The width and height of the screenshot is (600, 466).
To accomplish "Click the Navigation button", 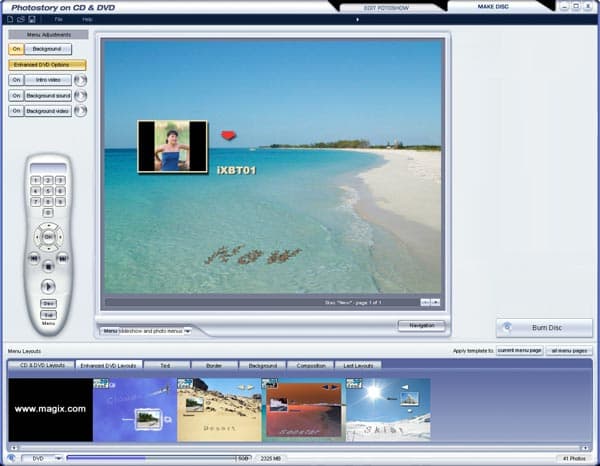I will point(422,326).
